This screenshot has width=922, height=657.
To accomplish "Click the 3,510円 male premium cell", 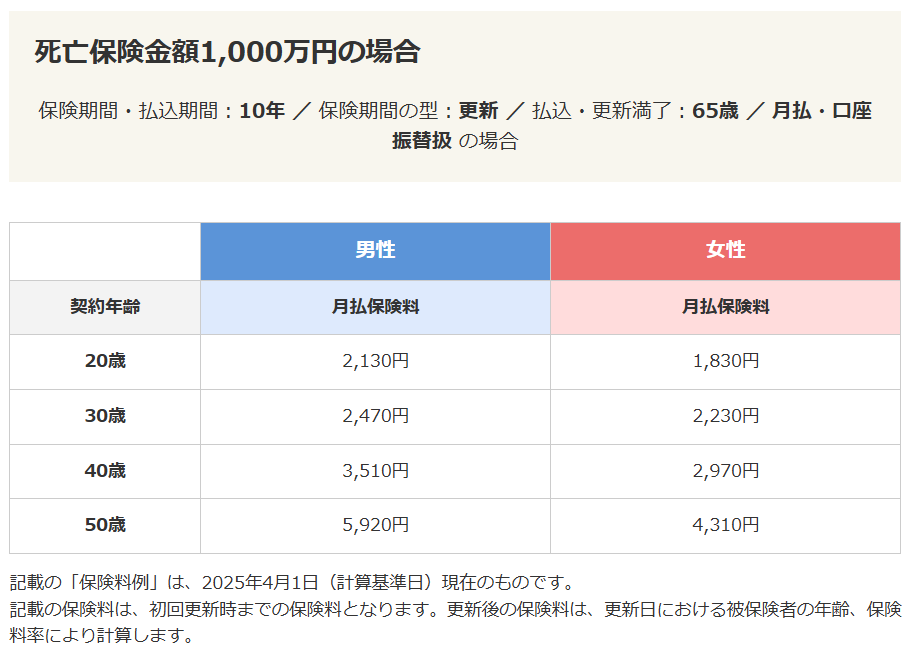I will click(375, 470).
